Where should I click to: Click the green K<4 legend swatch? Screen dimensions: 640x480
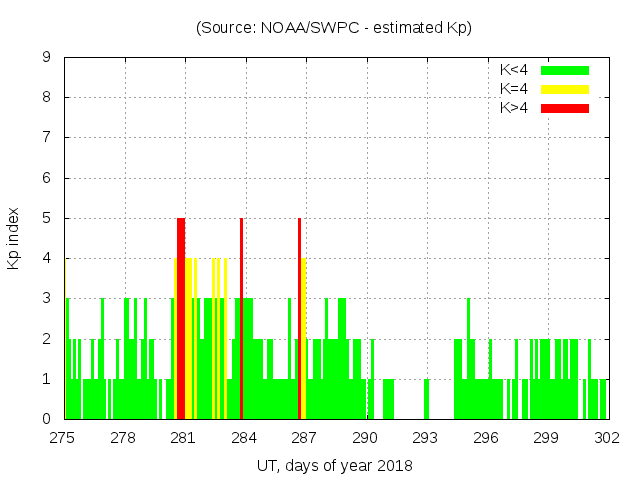(x=565, y=70)
